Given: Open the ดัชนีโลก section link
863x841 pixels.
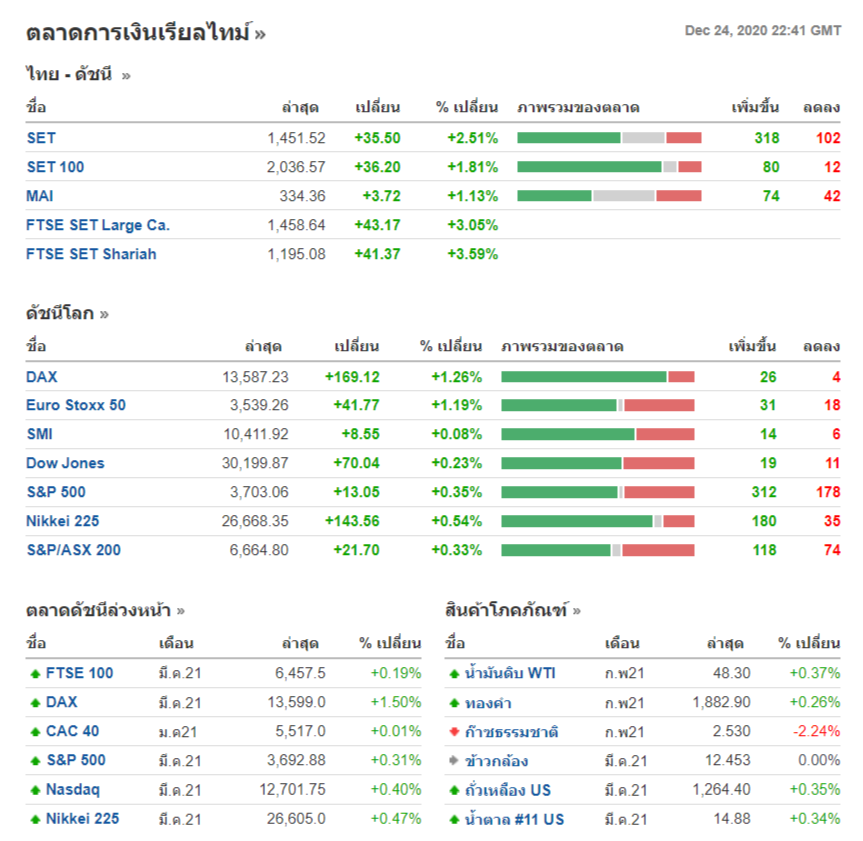Looking at the screenshot, I should tap(67, 313).
